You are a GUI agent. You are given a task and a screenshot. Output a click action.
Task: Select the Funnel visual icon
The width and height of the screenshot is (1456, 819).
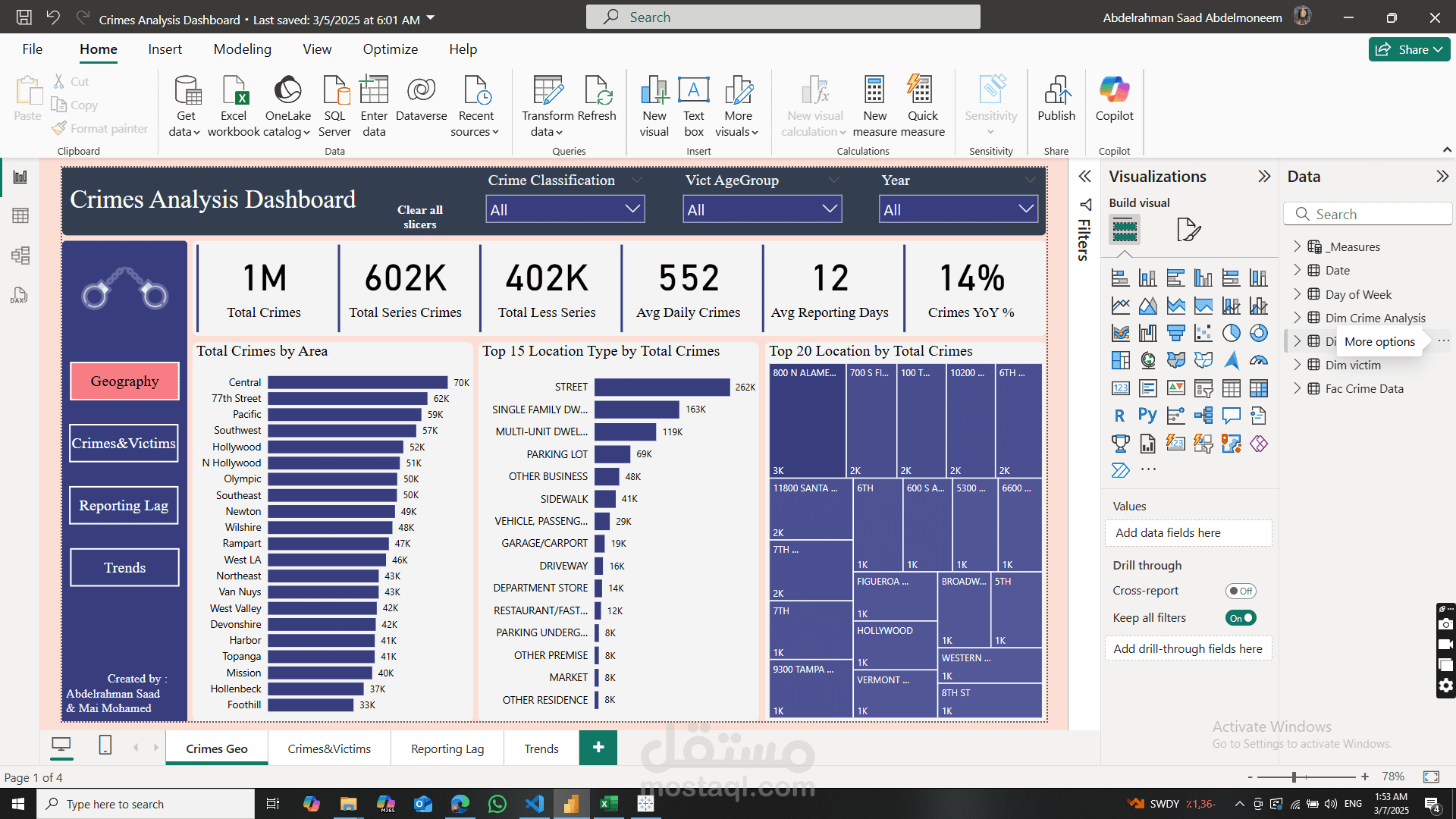1175,333
